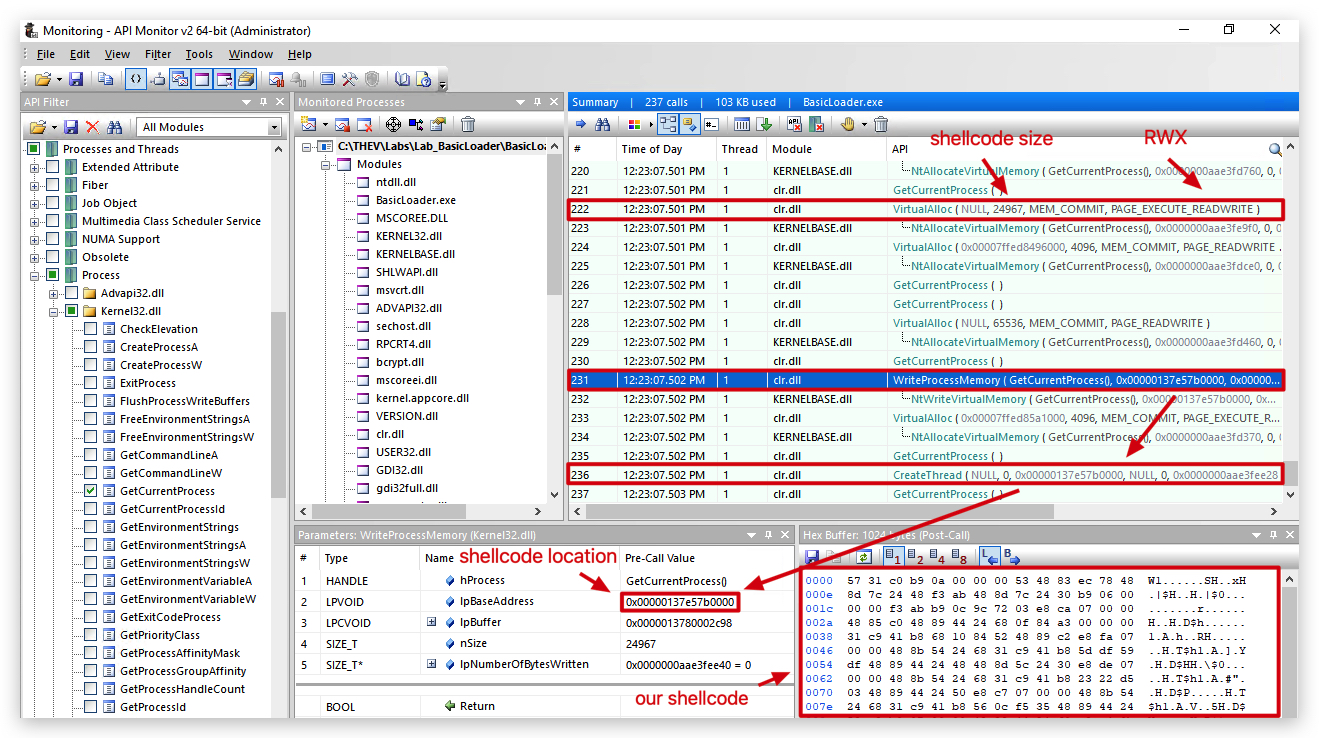The image size is (1319, 738).
Task: Select 1-byte grouping in Hex Buffer toolbar
Action: tap(894, 556)
